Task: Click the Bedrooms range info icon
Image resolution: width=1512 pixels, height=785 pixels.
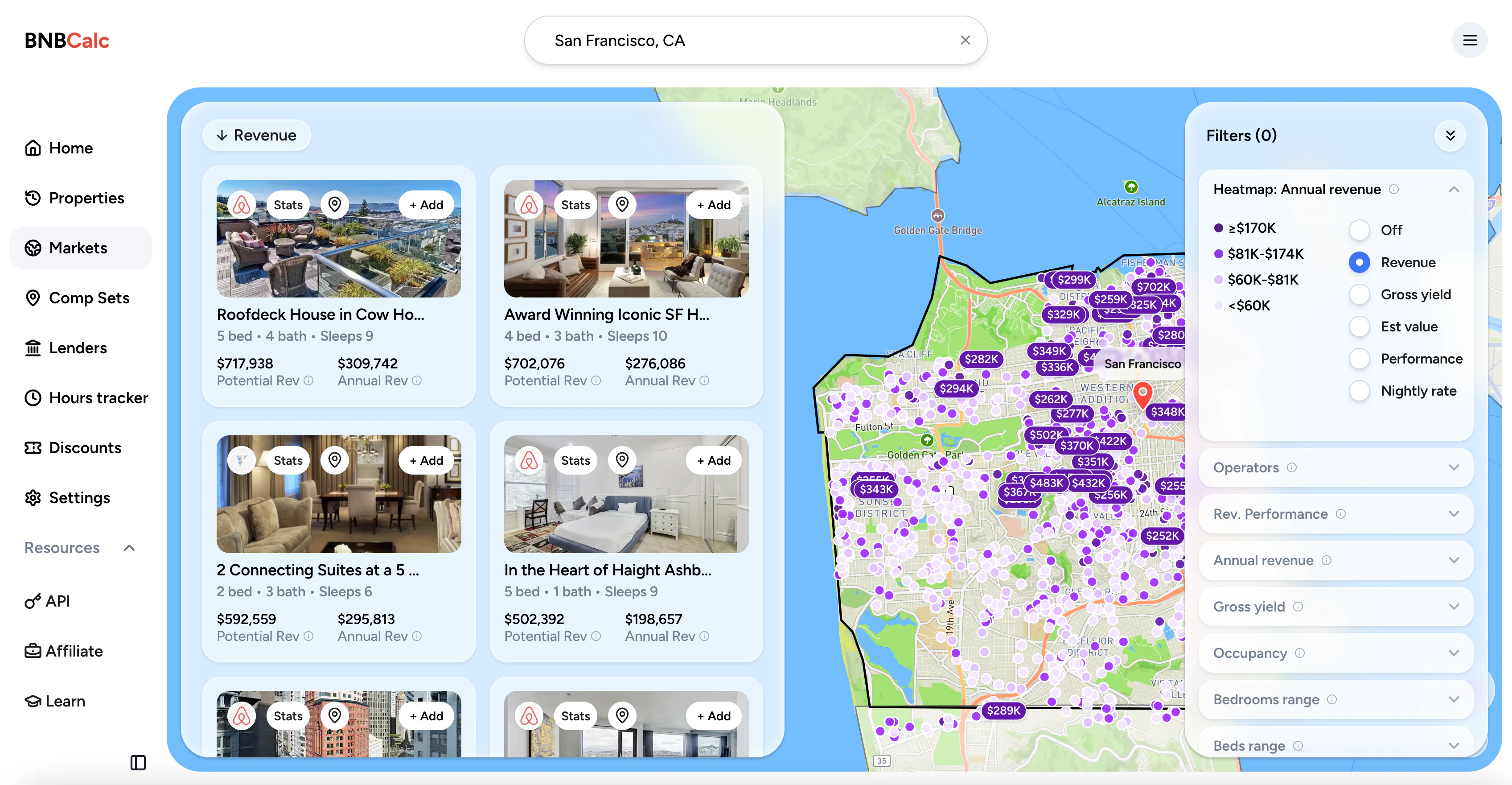Action: pos(1332,699)
